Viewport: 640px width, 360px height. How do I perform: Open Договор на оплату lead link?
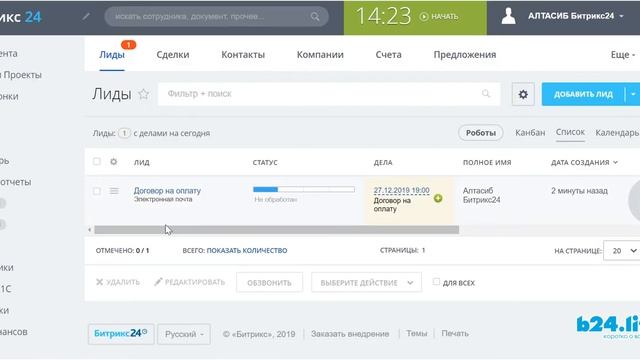pyautogui.click(x=167, y=191)
